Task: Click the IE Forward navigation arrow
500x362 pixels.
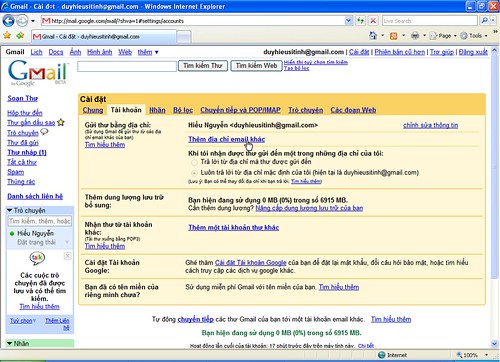Action: [x=22, y=21]
